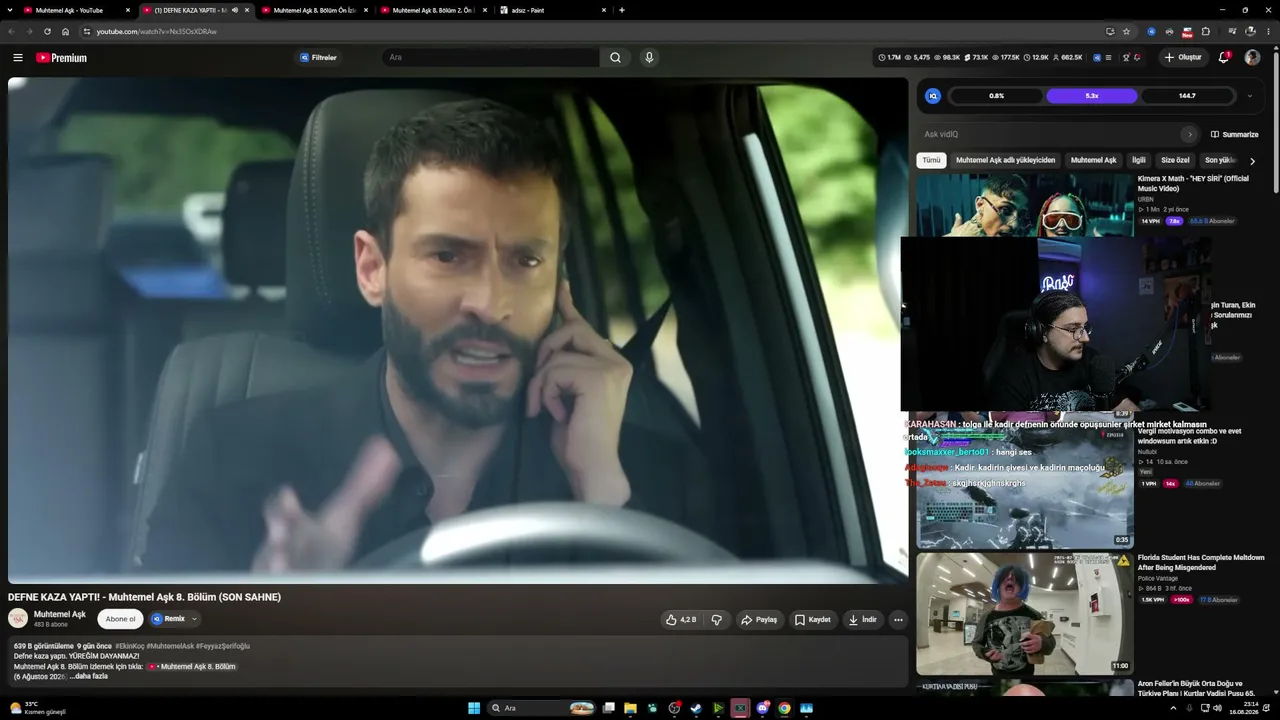Screen dimensions: 1280x720
Task: Open more actions menu under video
Action: click(898, 620)
